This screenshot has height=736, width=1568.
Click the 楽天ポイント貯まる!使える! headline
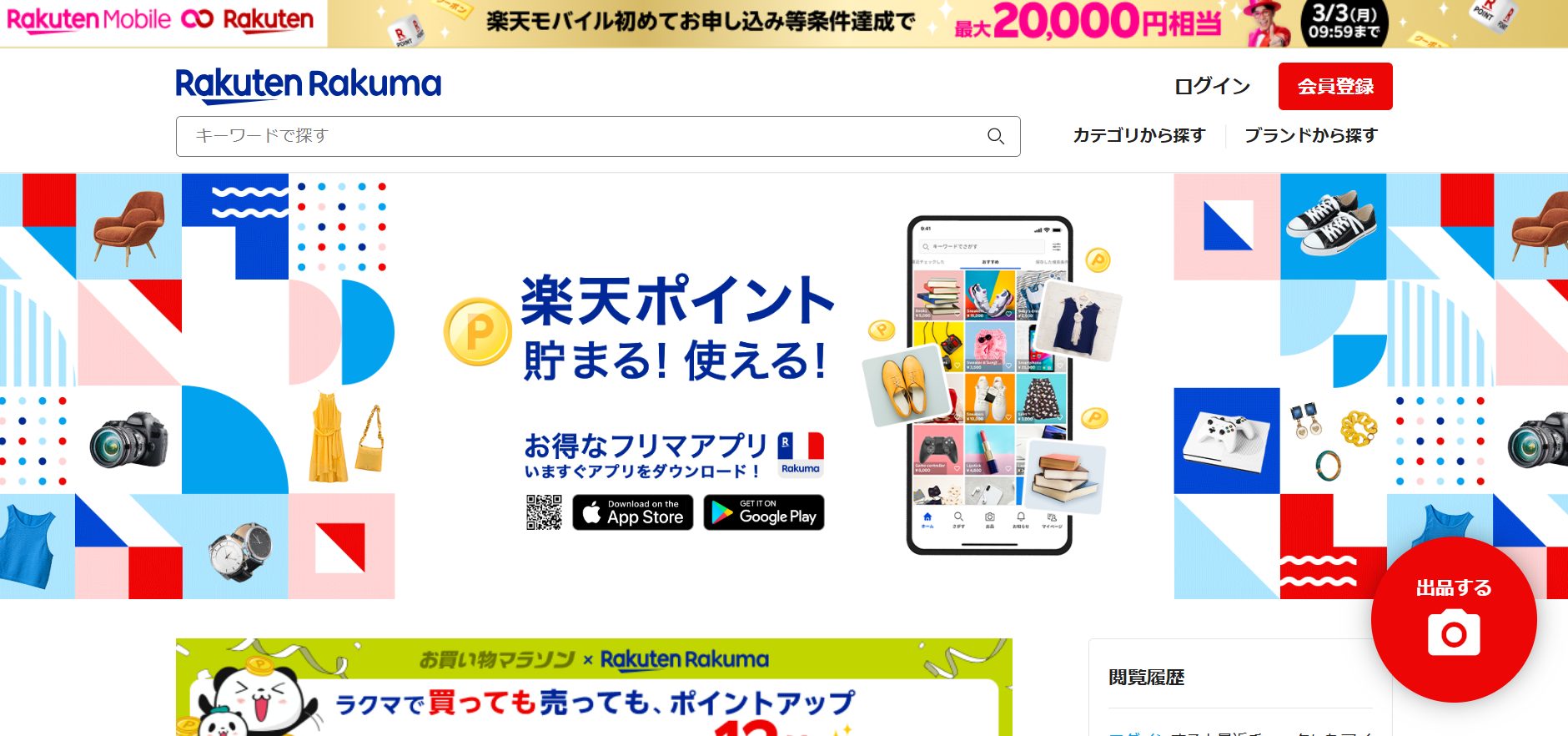(x=677, y=329)
